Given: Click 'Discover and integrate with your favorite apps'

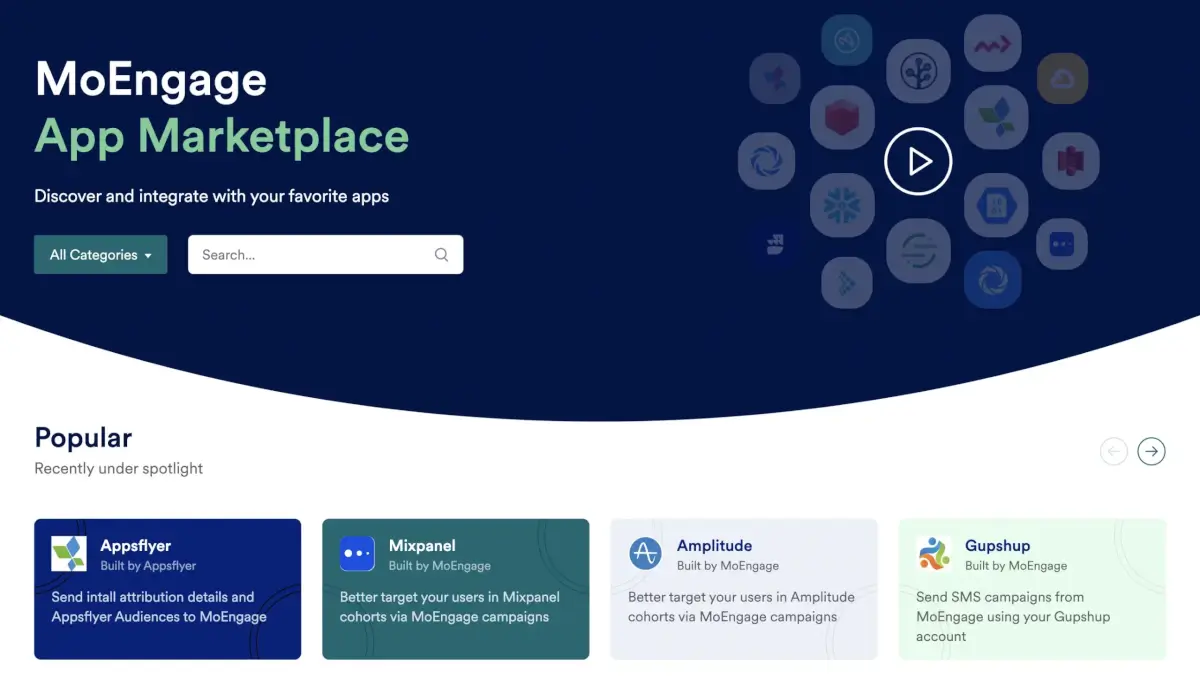Looking at the screenshot, I should [x=212, y=196].
